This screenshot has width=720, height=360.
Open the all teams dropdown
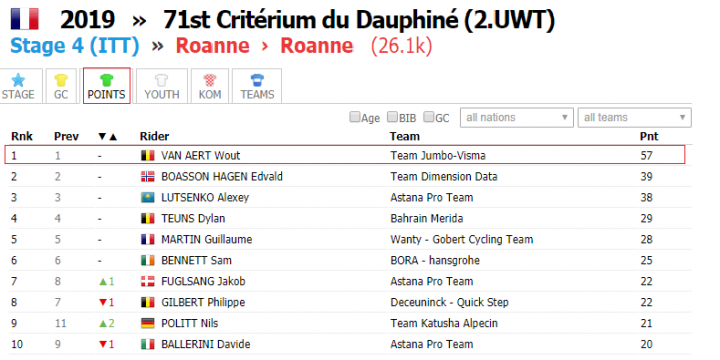pyautogui.click(x=635, y=118)
